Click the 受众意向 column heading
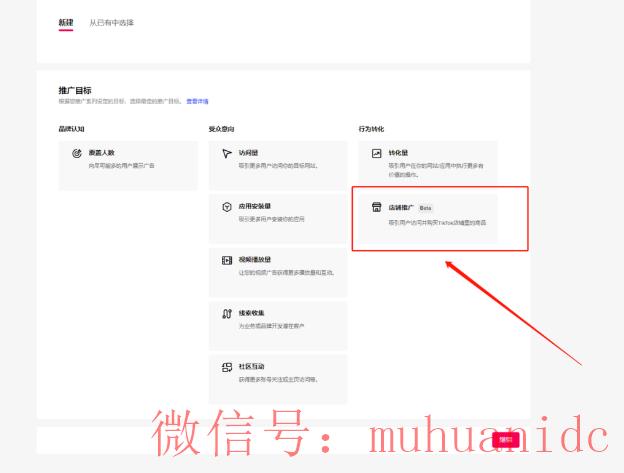Image resolution: width=624 pixels, height=473 pixels. (x=222, y=129)
